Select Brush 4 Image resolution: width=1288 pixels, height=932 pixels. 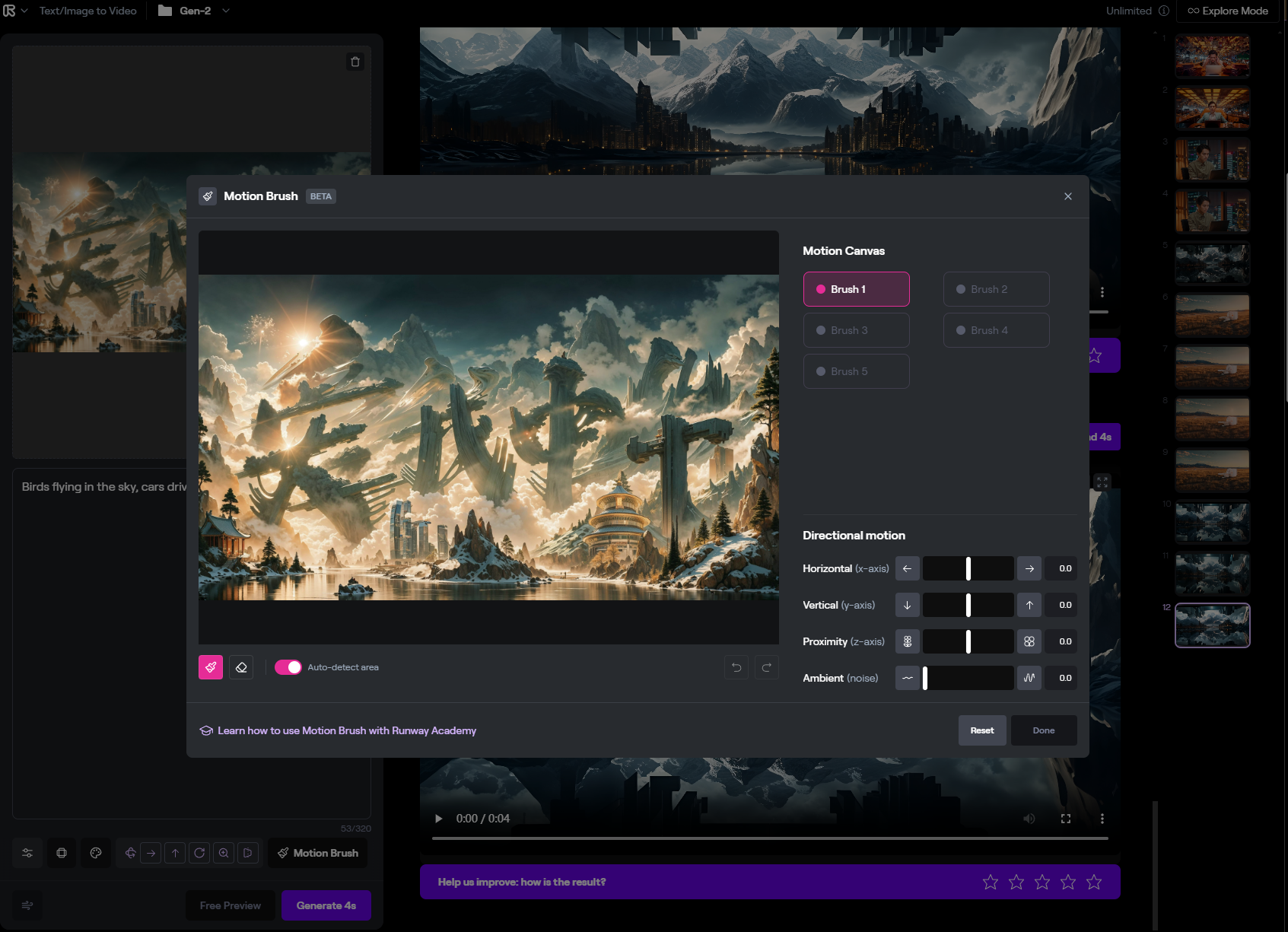[x=997, y=330]
